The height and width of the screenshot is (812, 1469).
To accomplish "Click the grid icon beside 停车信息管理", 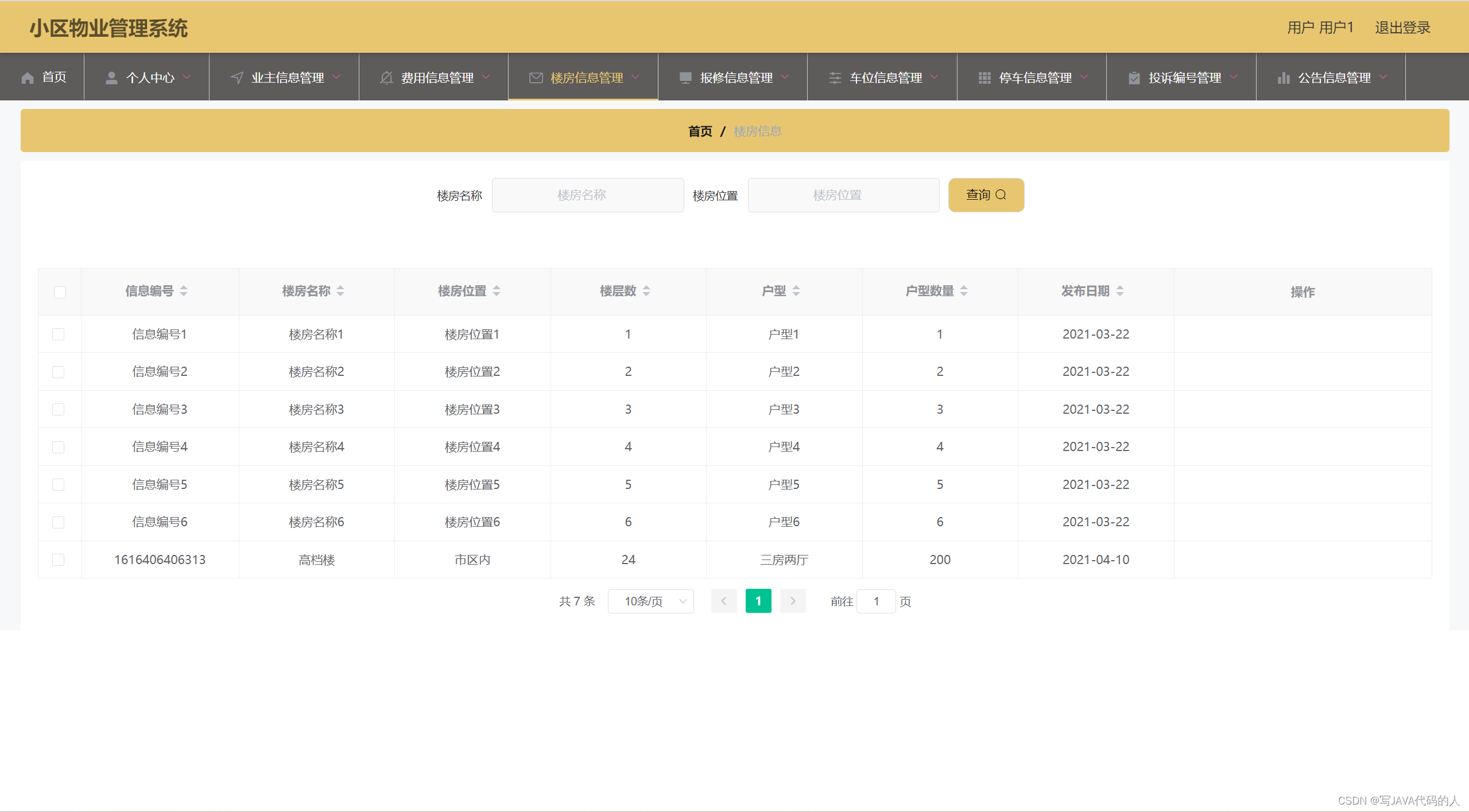I will (x=984, y=78).
